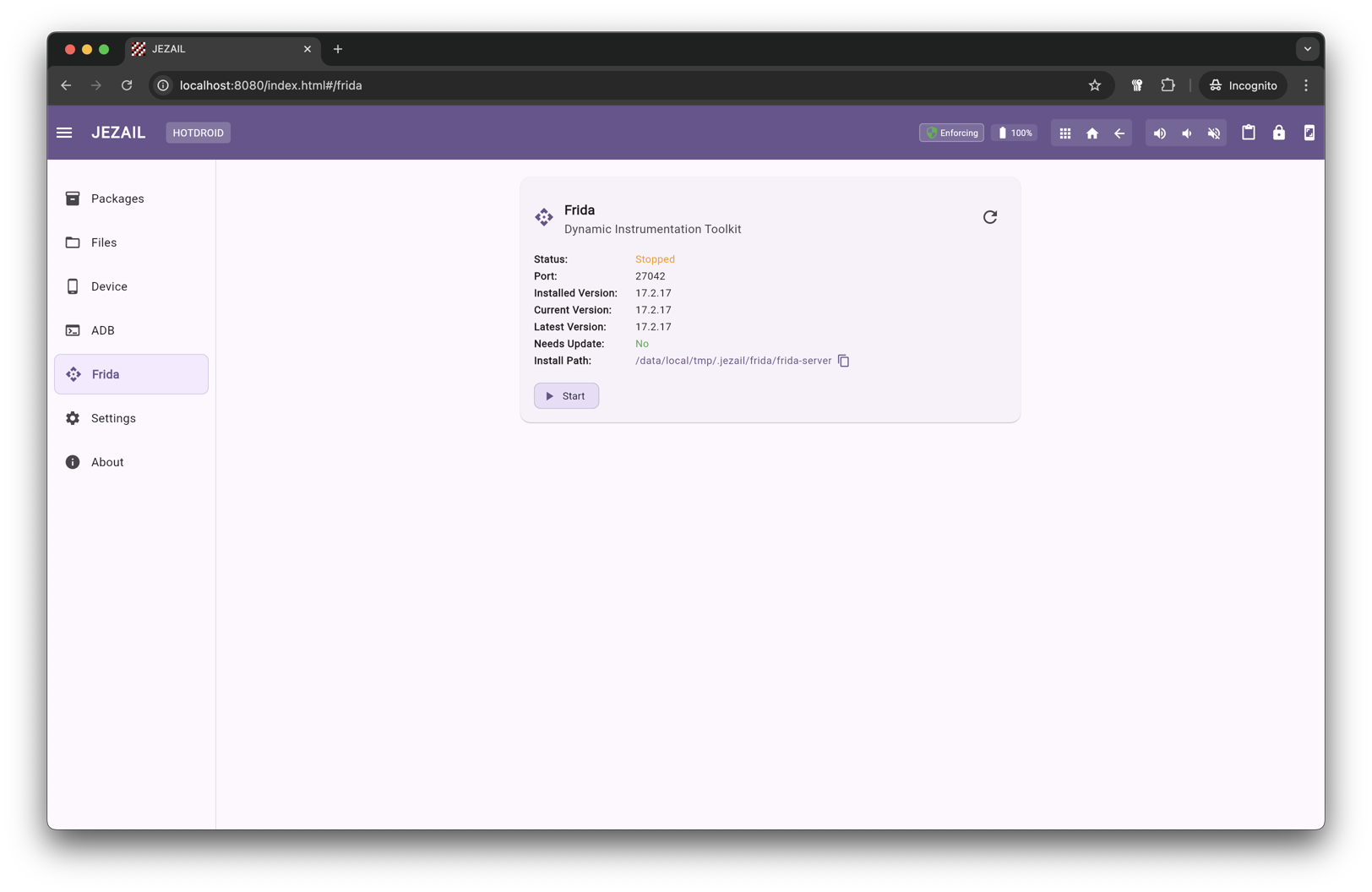Lower volume with the volume-down icon
This screenshot has width=1372, height=892.
click(1186, 133)
